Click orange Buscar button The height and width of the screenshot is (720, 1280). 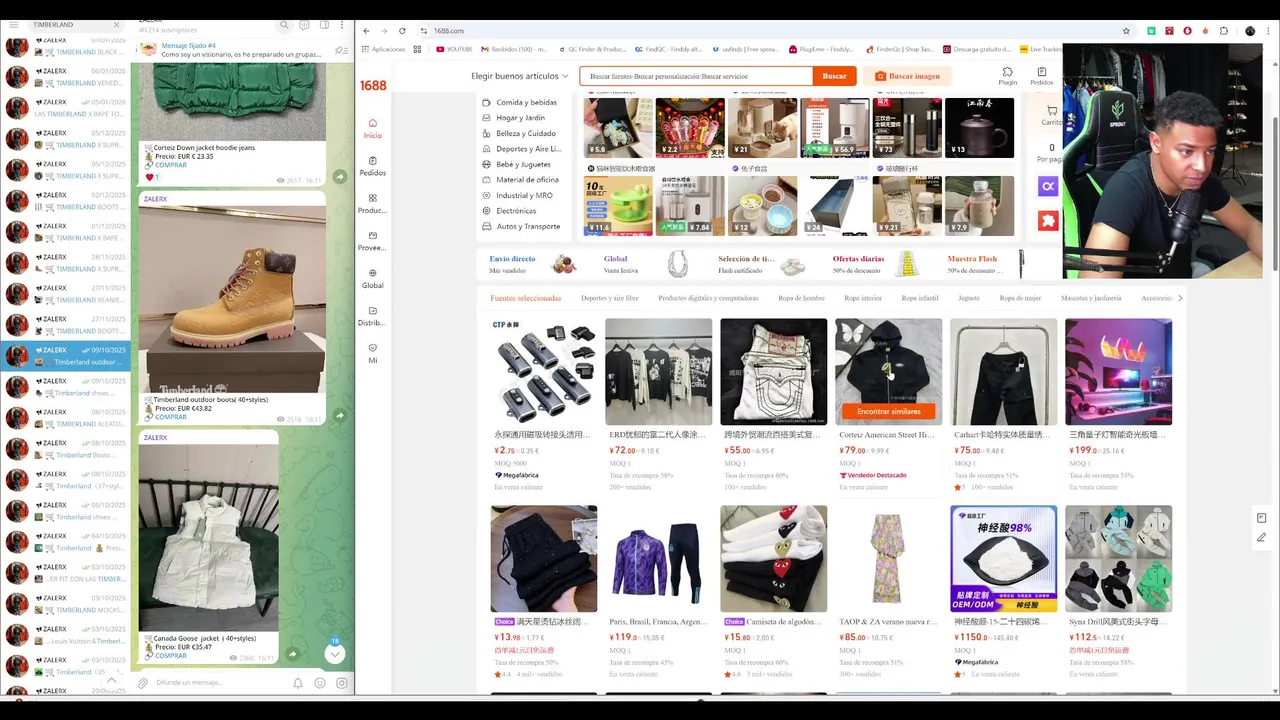click(x=834, y=76)
